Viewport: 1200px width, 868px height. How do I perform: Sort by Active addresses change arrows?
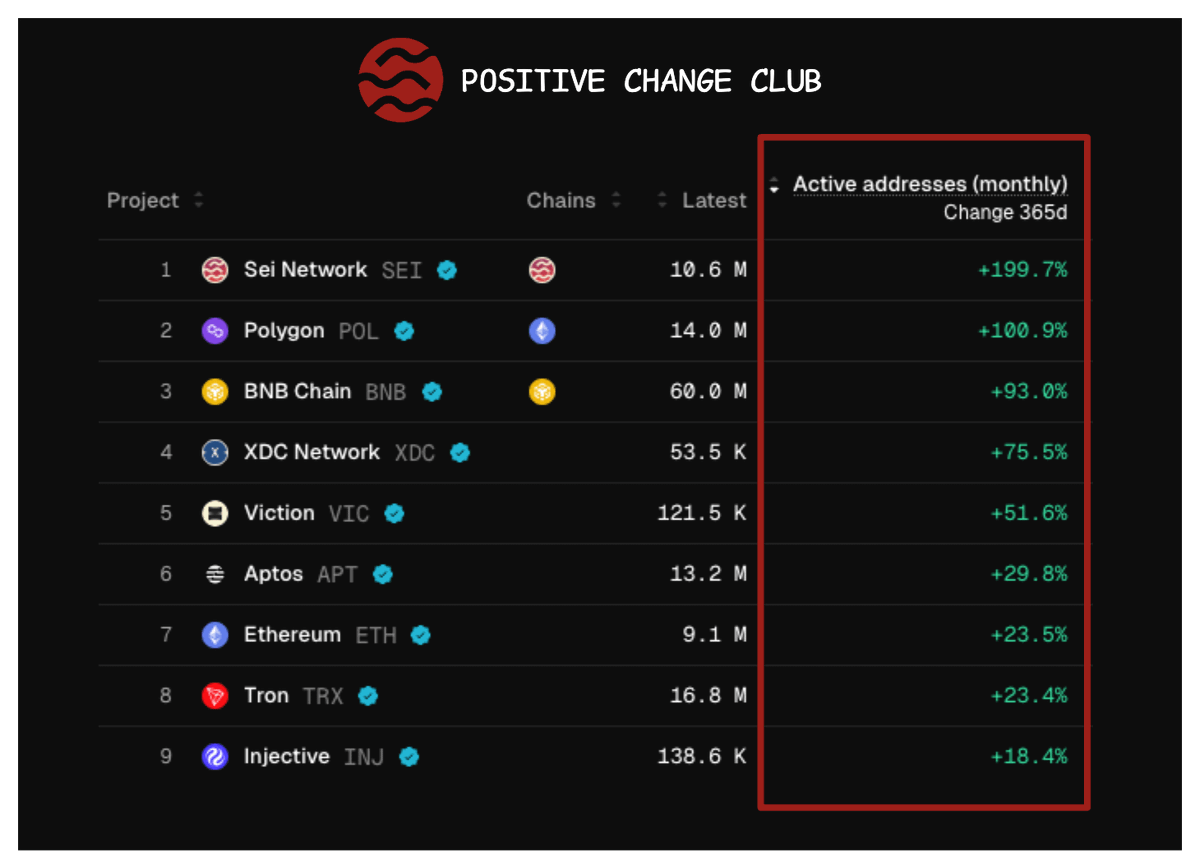(774, 185)
